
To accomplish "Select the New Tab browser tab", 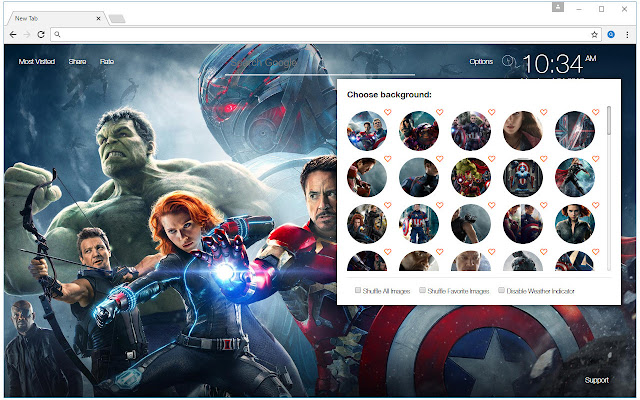I will click(x=55, y=18).
